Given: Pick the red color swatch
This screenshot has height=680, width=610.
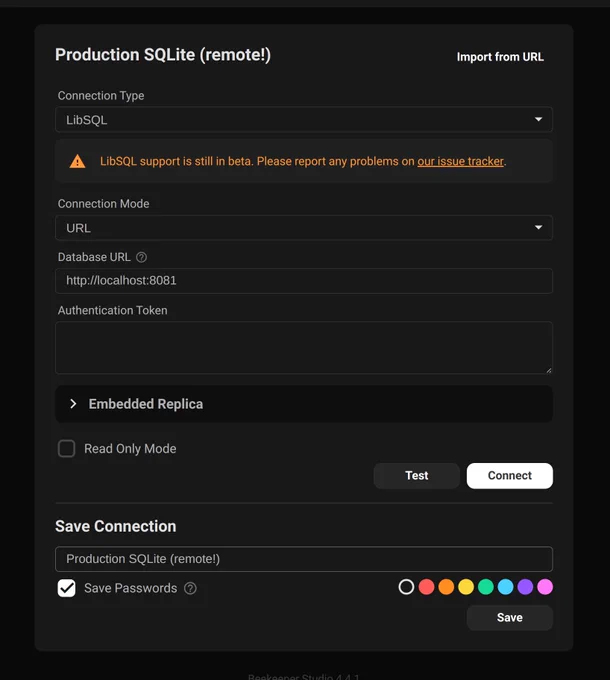Looking at the screenshot, I should (x=426, y=587).
